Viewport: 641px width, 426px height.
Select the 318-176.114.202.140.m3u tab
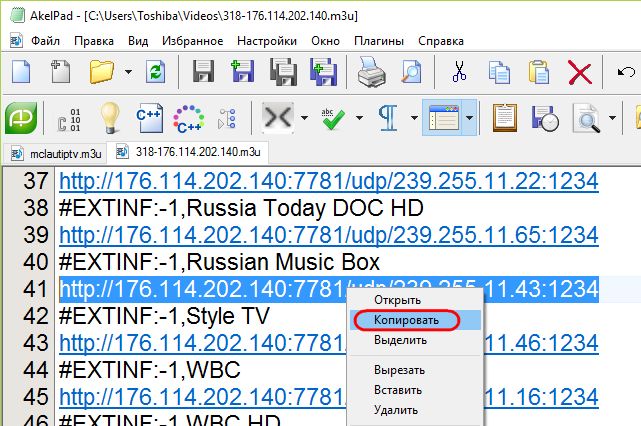pyautogui.click(x=188, y=152)
